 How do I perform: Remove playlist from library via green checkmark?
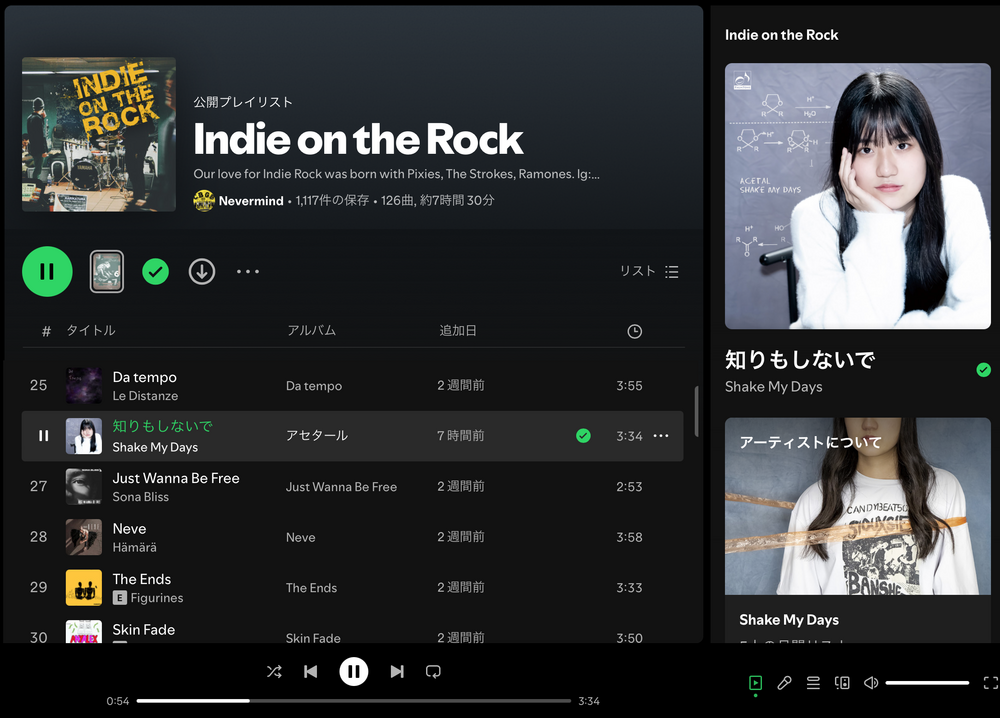coord(156,272)
